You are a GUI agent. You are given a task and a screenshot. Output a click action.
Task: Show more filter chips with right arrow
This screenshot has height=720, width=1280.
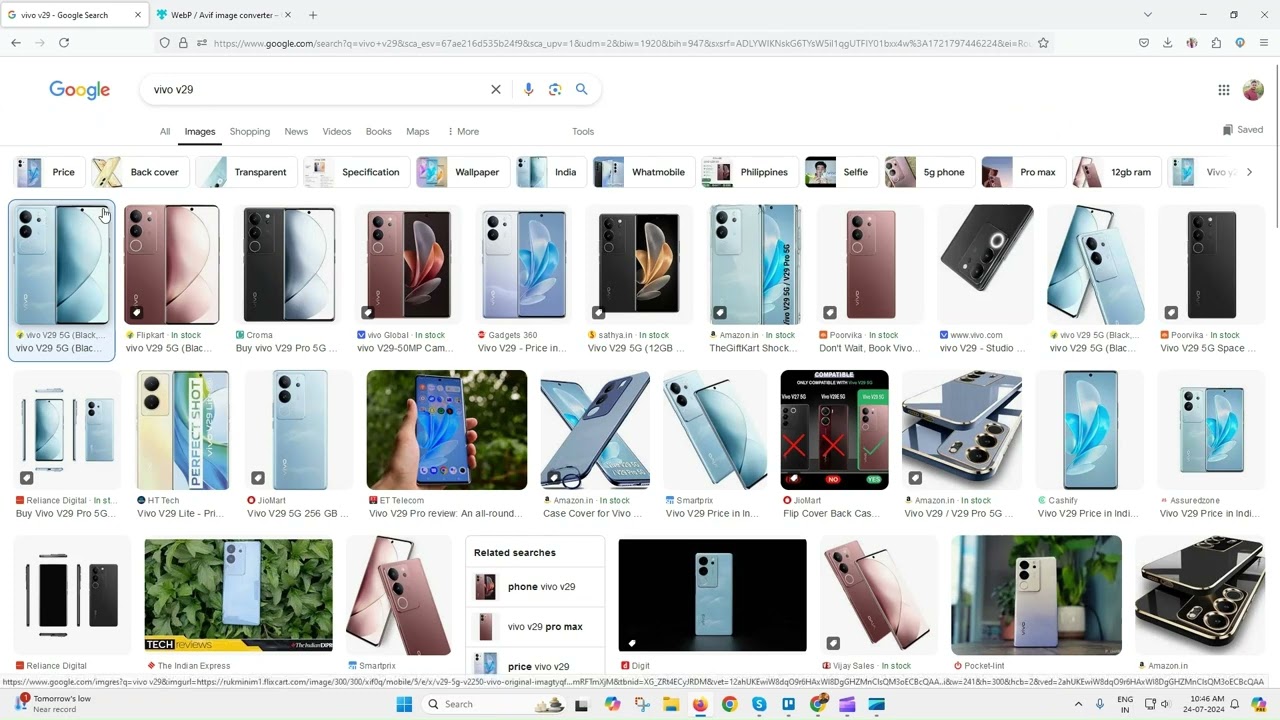[1249, 172]
